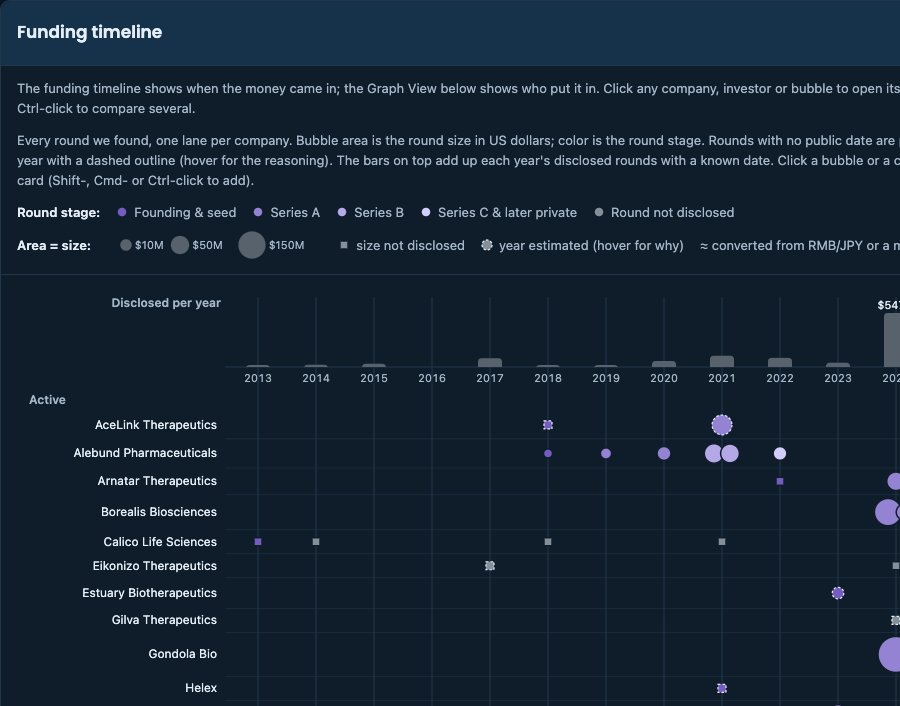900x706 pixels.
Task: Open the Helex company label
Action: [x=201, y=688]
